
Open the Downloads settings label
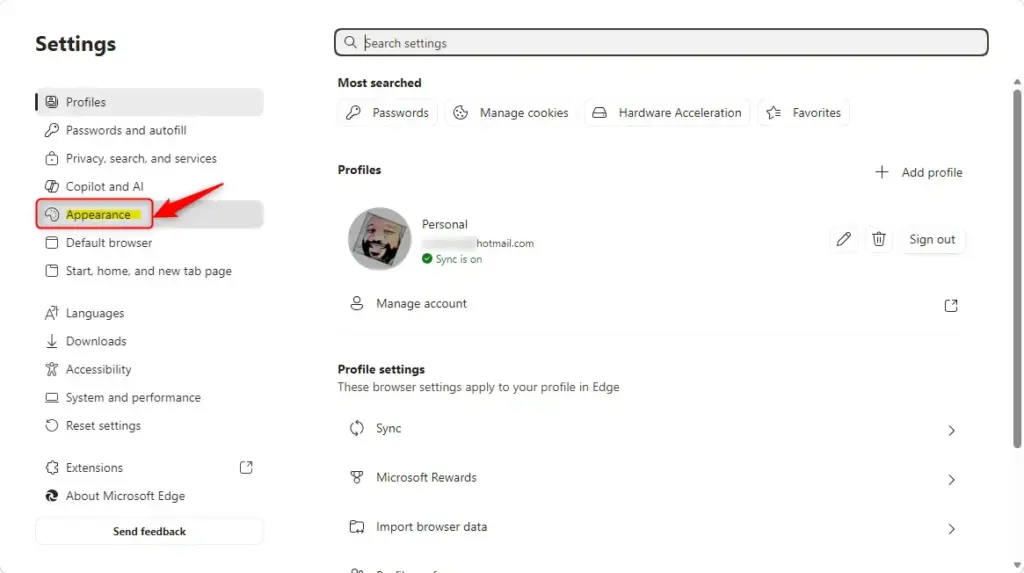coord(96,341)
